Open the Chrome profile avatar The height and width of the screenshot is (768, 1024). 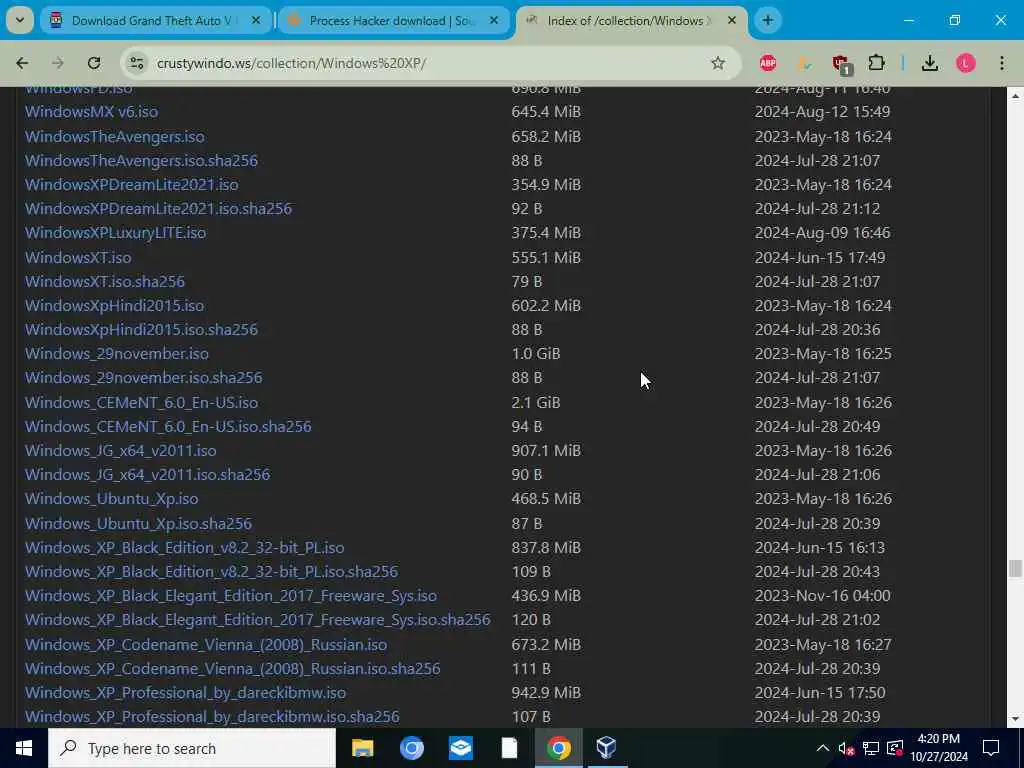pyautogui.click(x=966, y=63)
